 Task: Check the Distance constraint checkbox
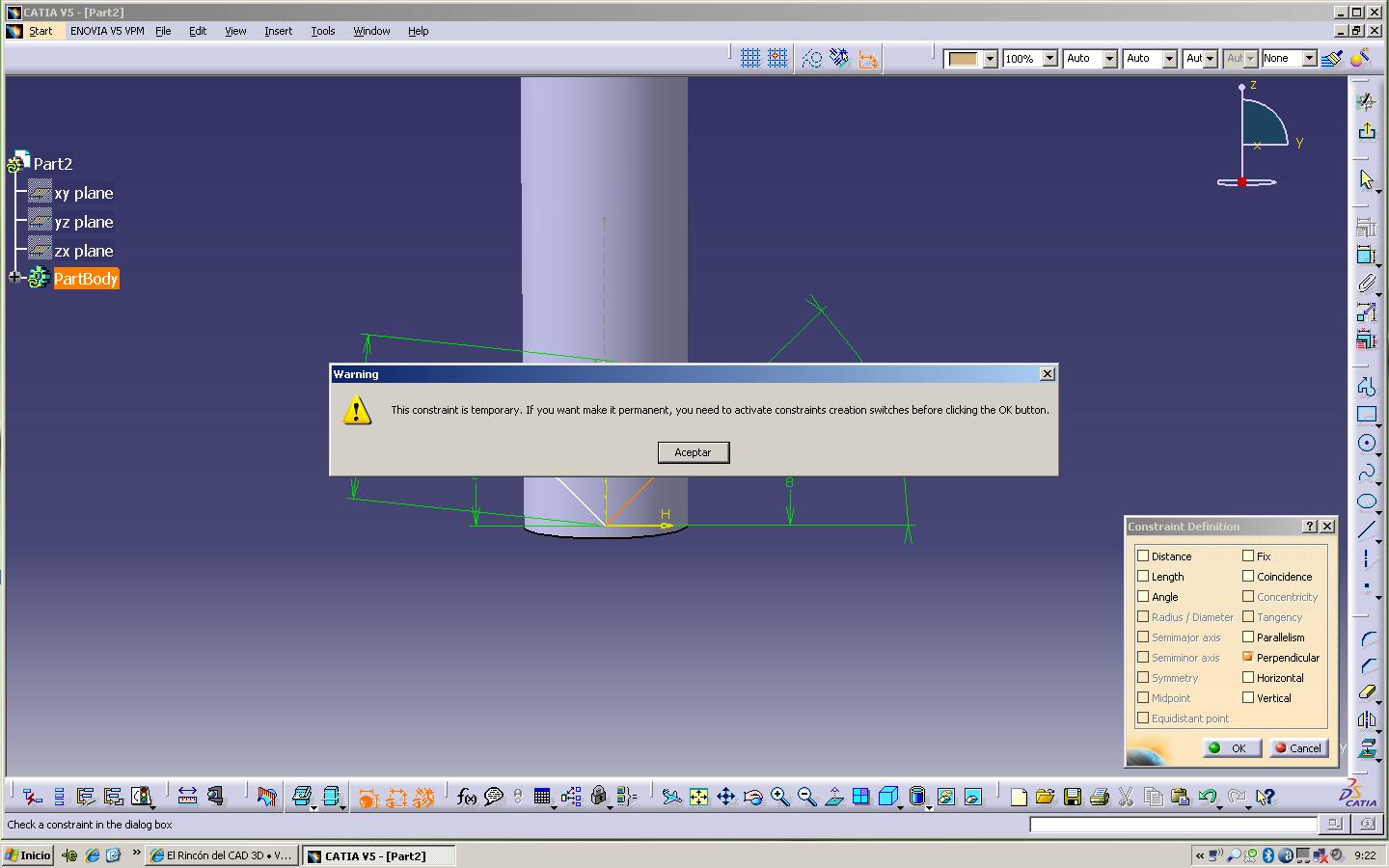(x=1143, y=556)
